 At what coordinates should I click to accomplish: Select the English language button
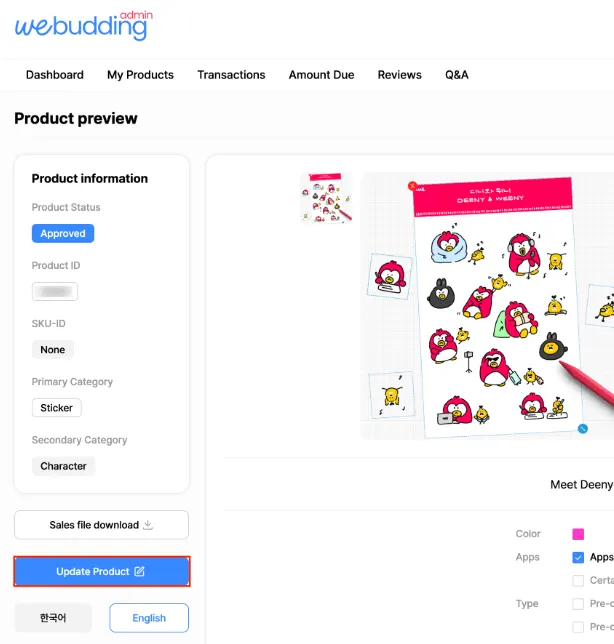[x=149, y=618]
